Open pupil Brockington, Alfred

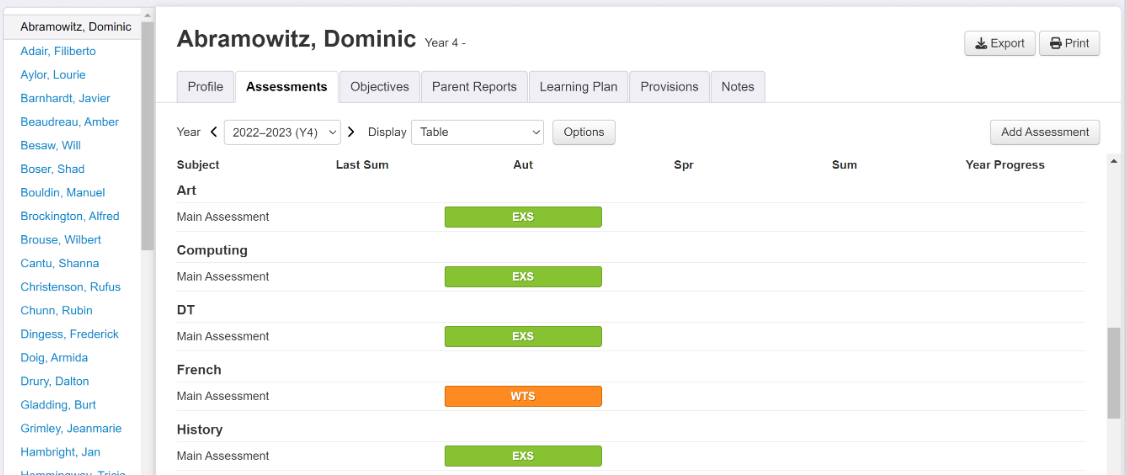[69, 216]
